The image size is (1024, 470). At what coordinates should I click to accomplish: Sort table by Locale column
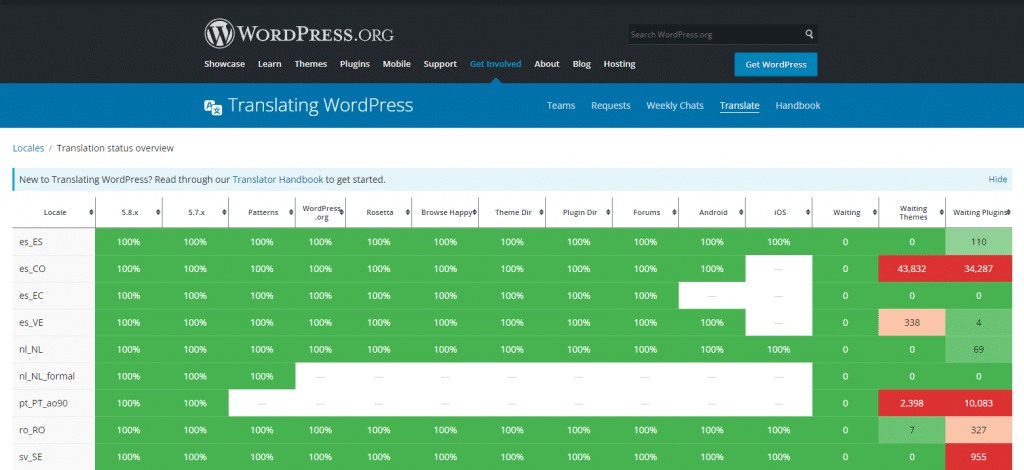point(54,212)
